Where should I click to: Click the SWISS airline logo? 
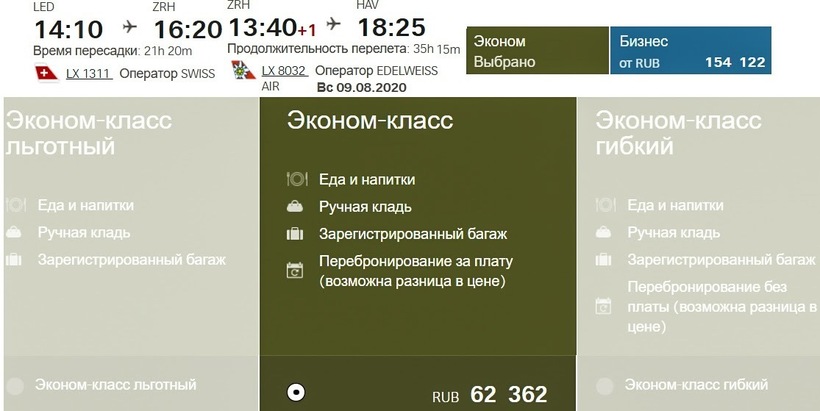(45, 73)
